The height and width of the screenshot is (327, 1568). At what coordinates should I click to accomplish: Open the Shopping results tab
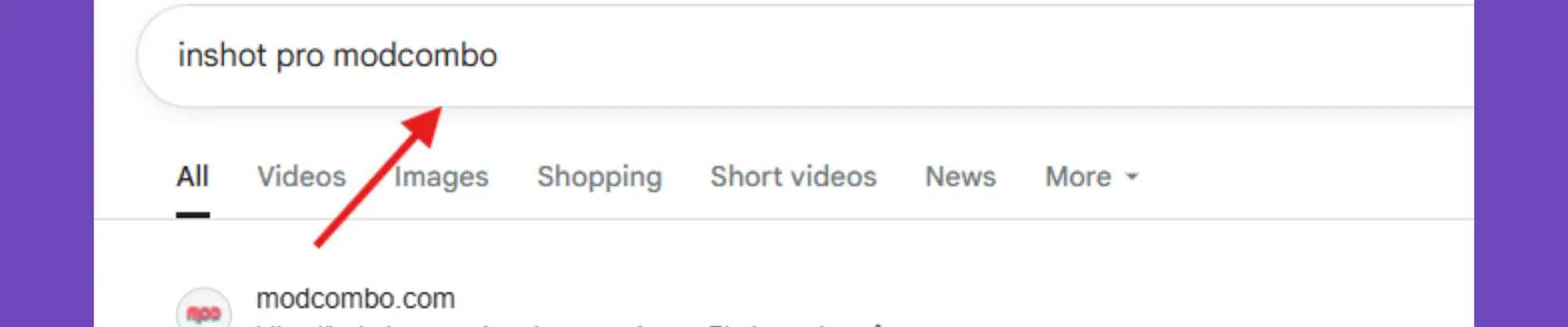coord(599,177)
